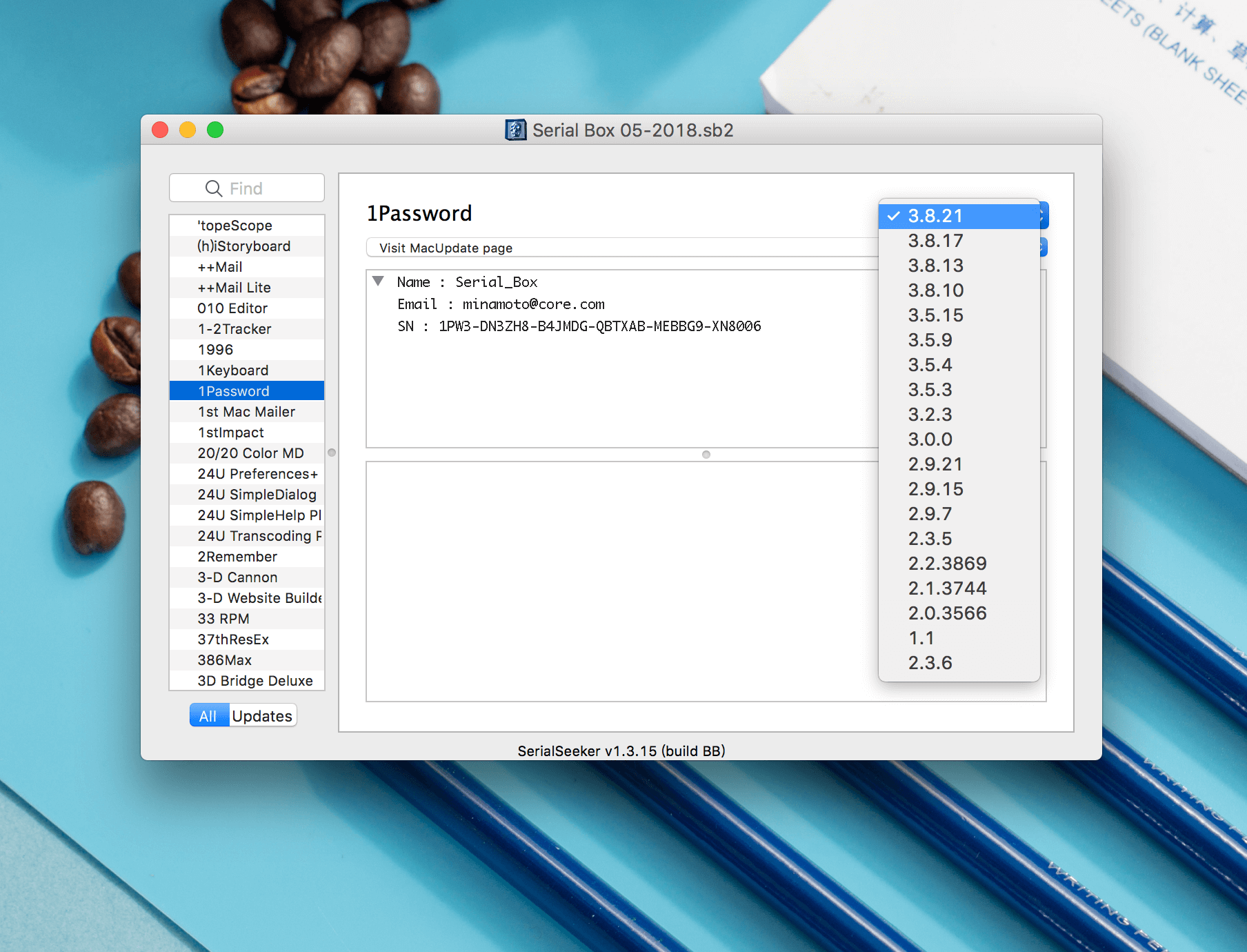This screenshot has width=1247, height=952.
Task: Select version 2.9.21 entry
Action: tap(959, 464)
